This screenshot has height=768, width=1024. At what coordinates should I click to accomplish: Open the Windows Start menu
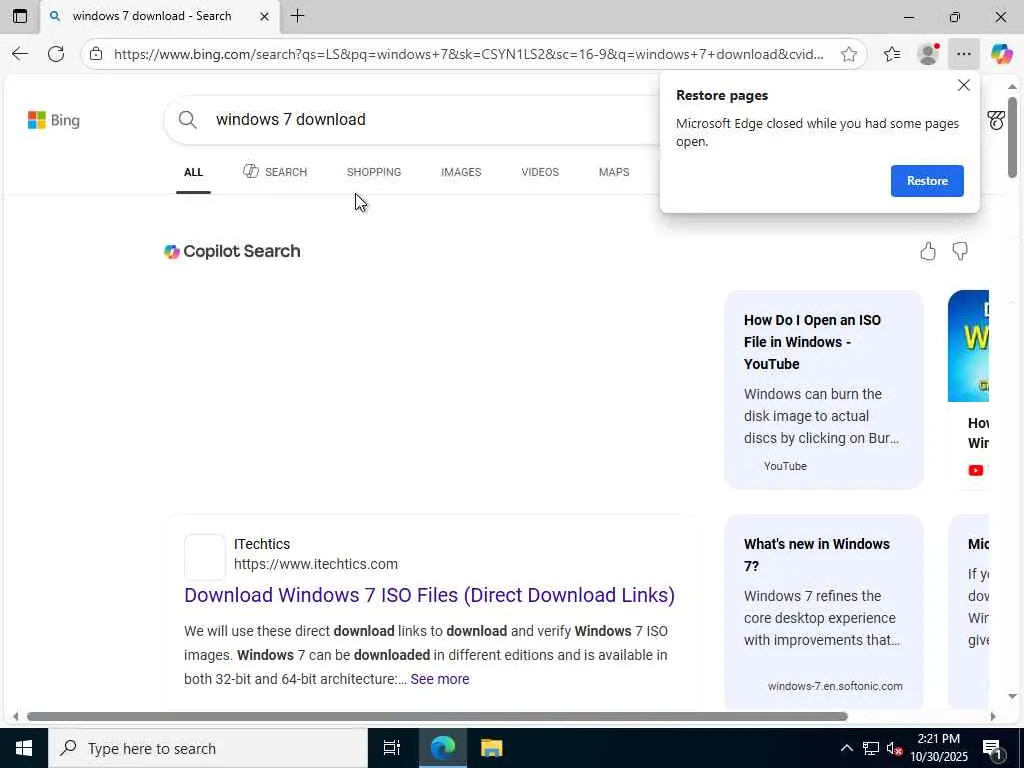tap(24, 748)
